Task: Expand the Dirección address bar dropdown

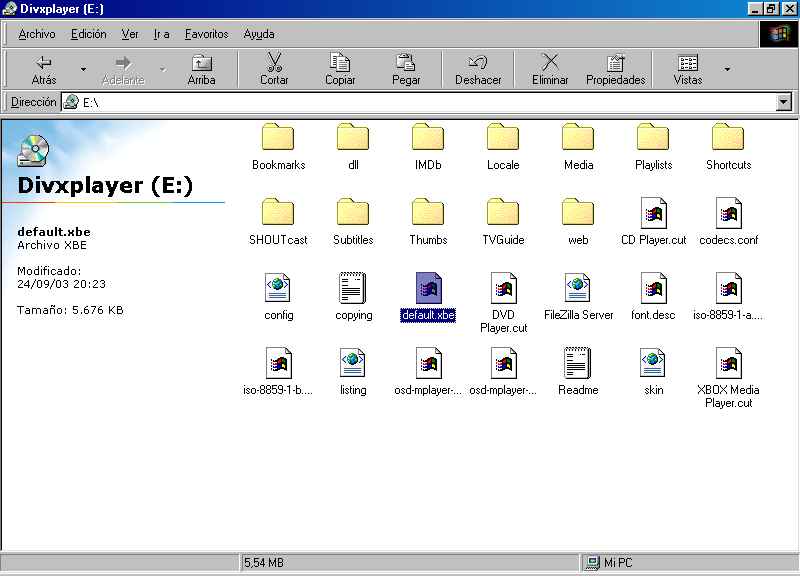Action: [x=784, y=102]
